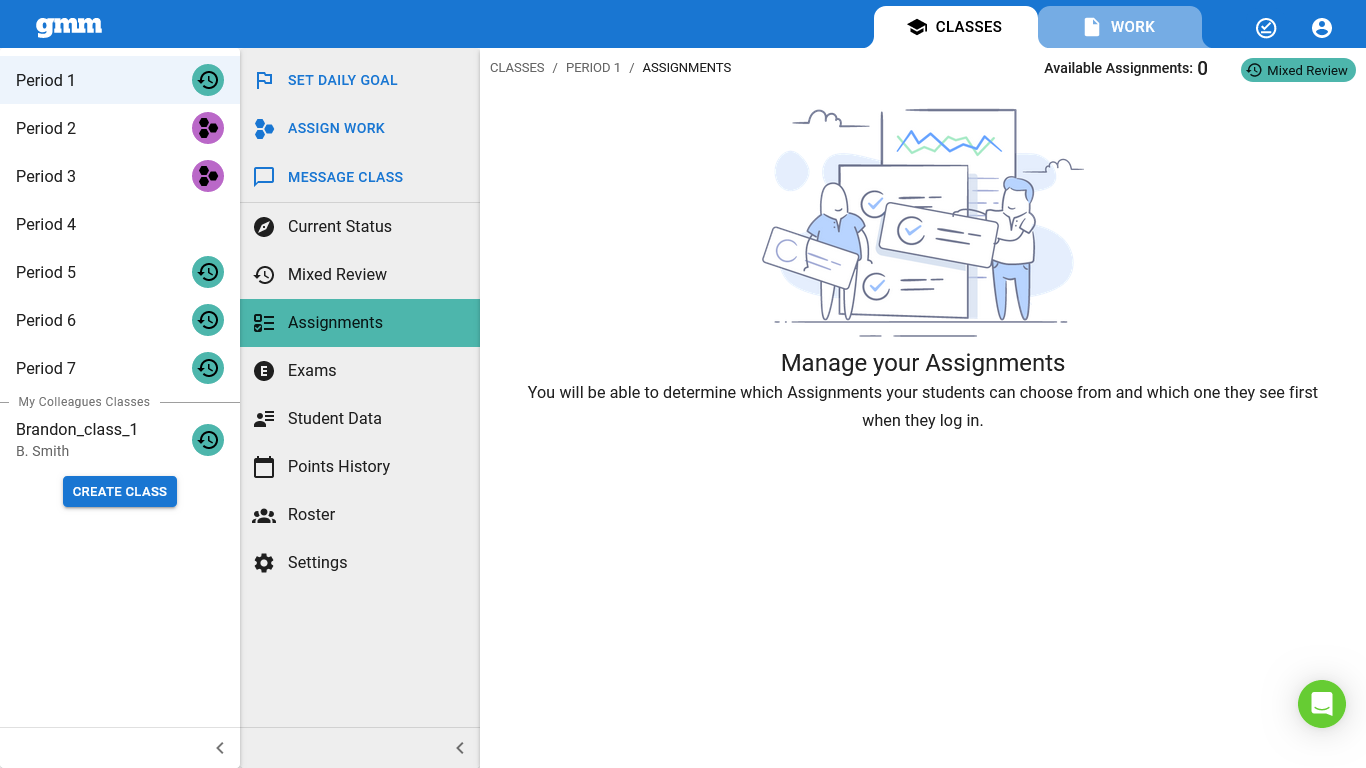Click the mixed review icon for Period 6
Viewport: 1366px width, 768px height.
click(x=208, y=320)
